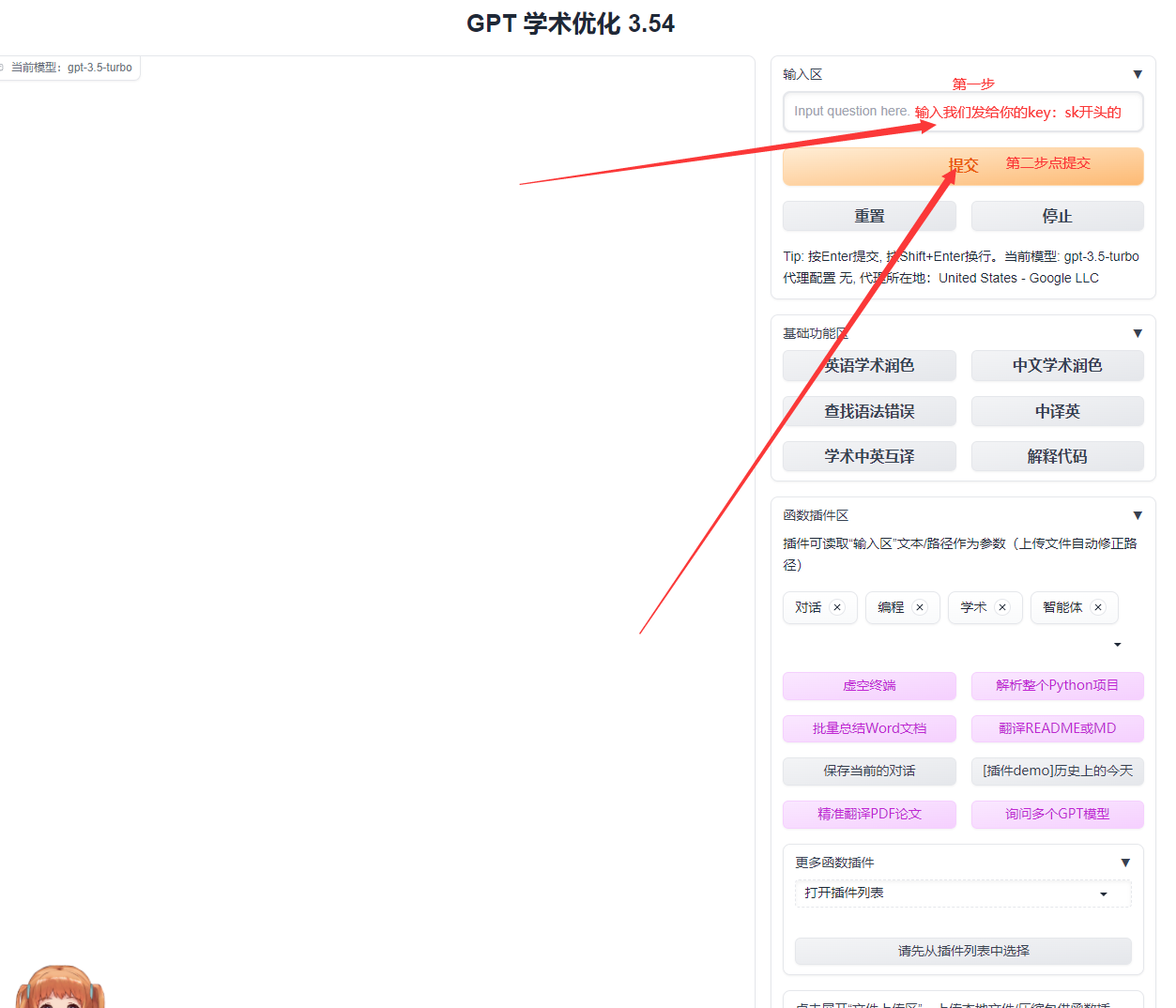Click 保存当前的对话 button
This screenshot has width=1176, height=1008.
869,771
